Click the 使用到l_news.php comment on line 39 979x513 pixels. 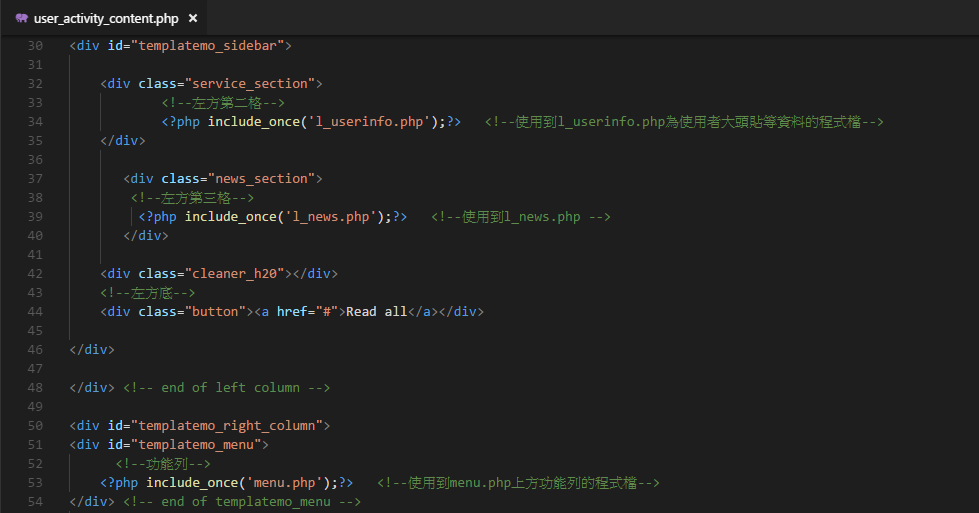click(x=521, y=217)
